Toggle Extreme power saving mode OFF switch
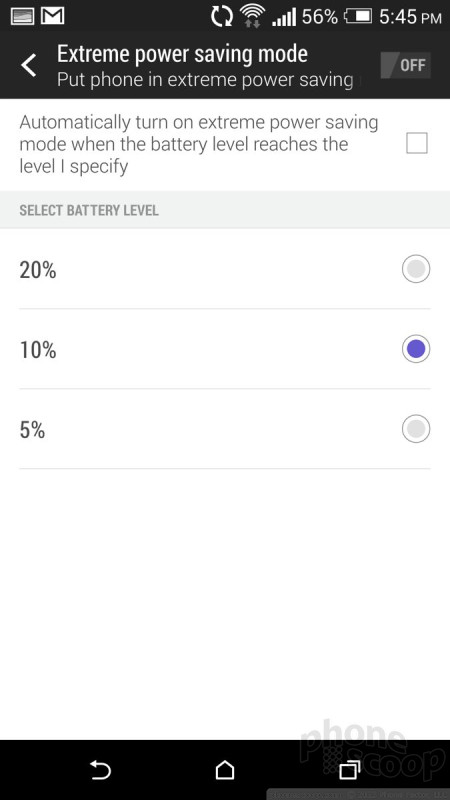The height and width of the screenshot is (800, 450). (406, 65)
